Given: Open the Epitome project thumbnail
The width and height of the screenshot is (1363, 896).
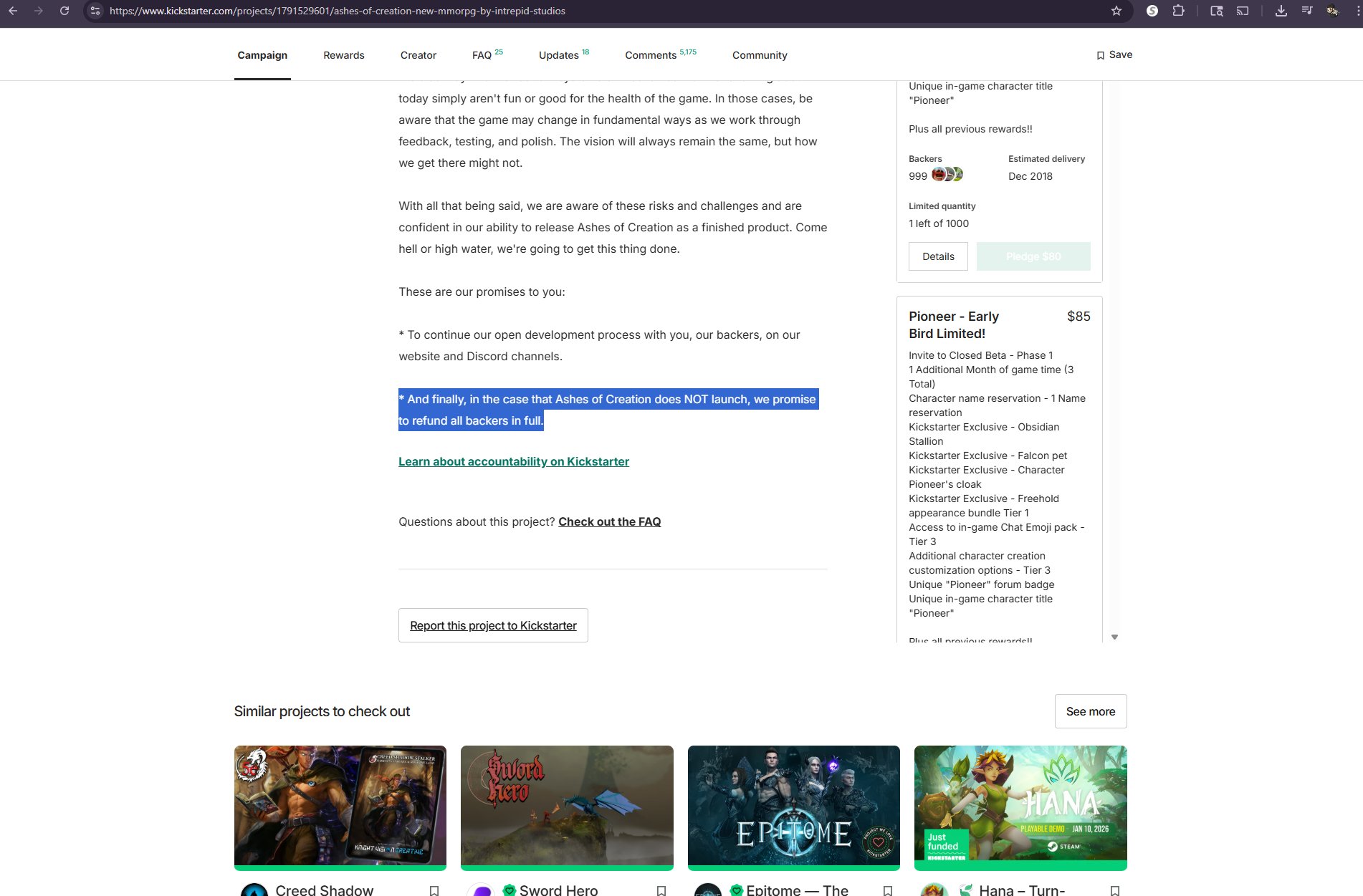Looking at the screenshot, I should (794, 806).
